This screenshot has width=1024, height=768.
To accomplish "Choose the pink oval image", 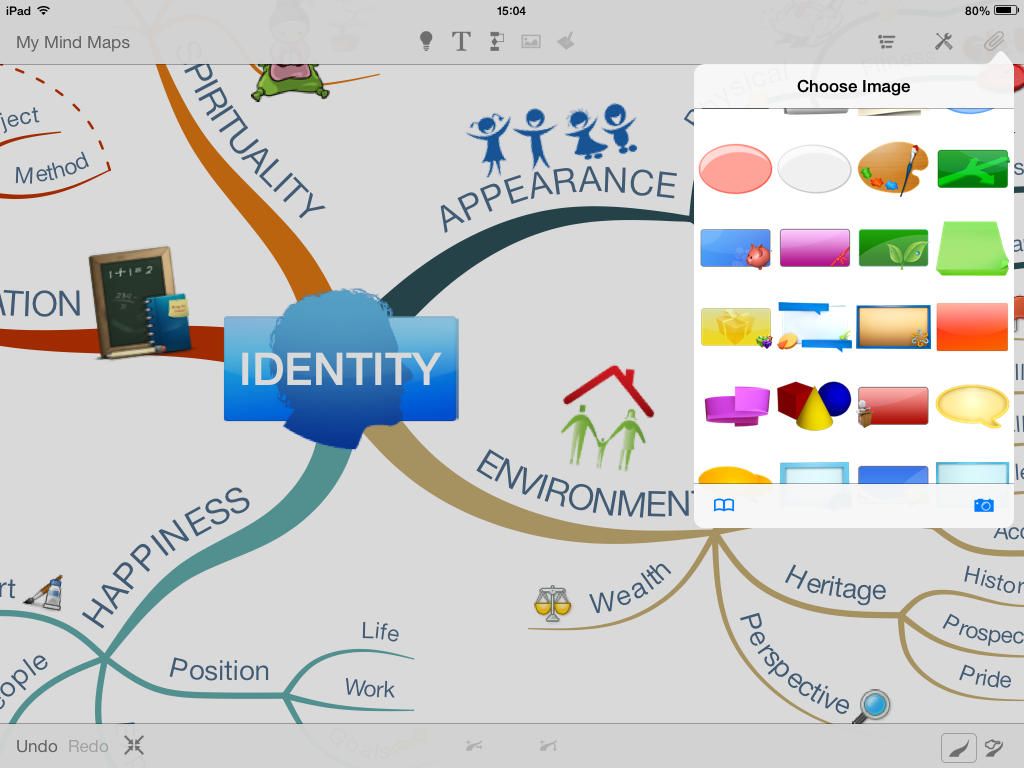I will [735, 168].
